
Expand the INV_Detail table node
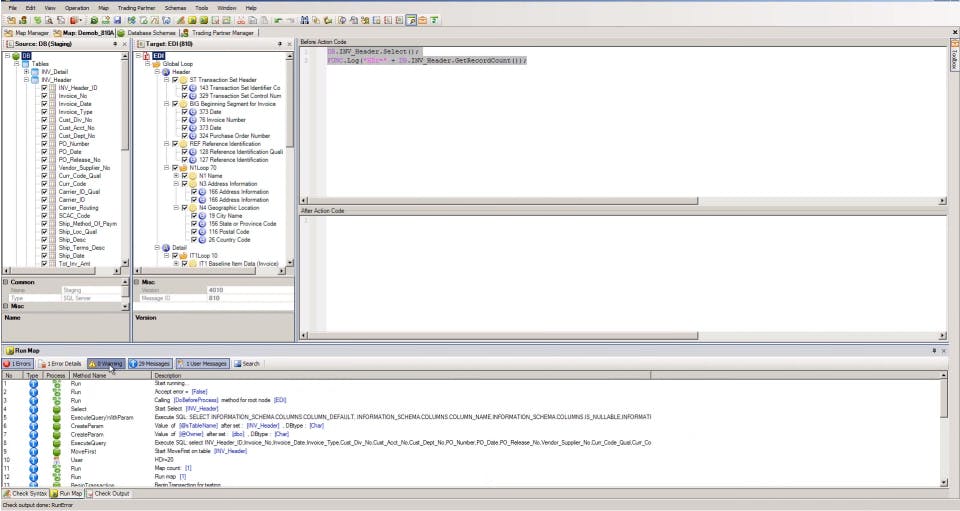pos(25,72)
